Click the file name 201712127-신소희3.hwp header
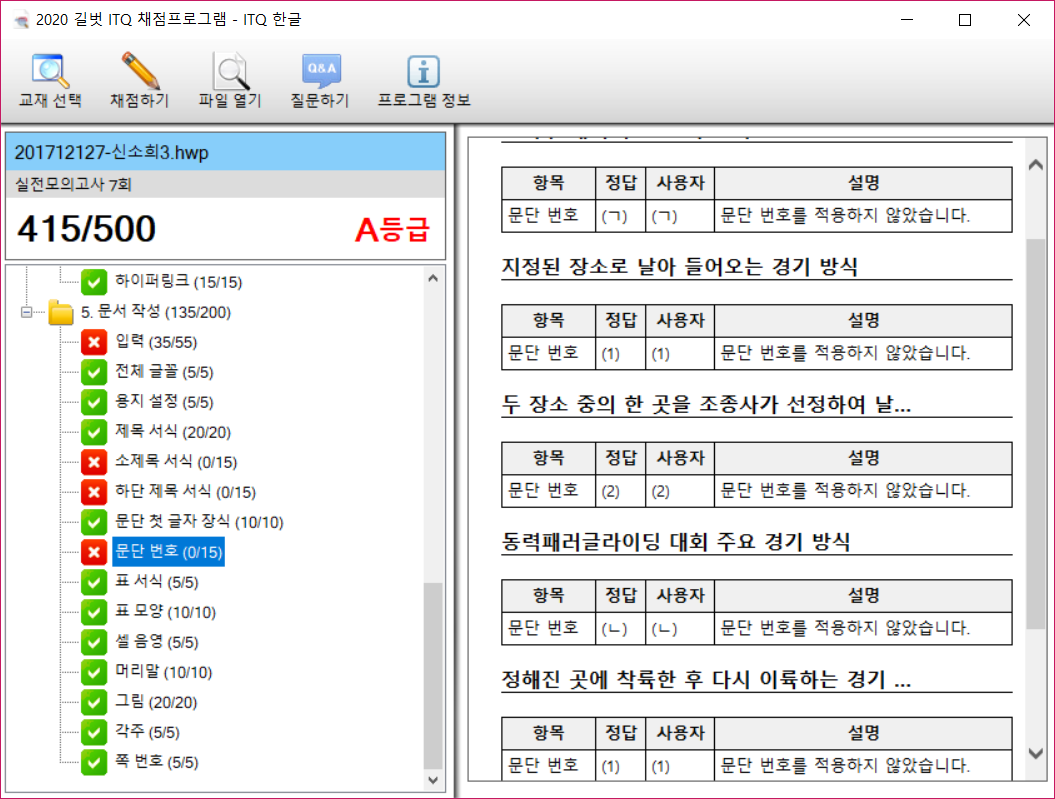 pos(112,153)
